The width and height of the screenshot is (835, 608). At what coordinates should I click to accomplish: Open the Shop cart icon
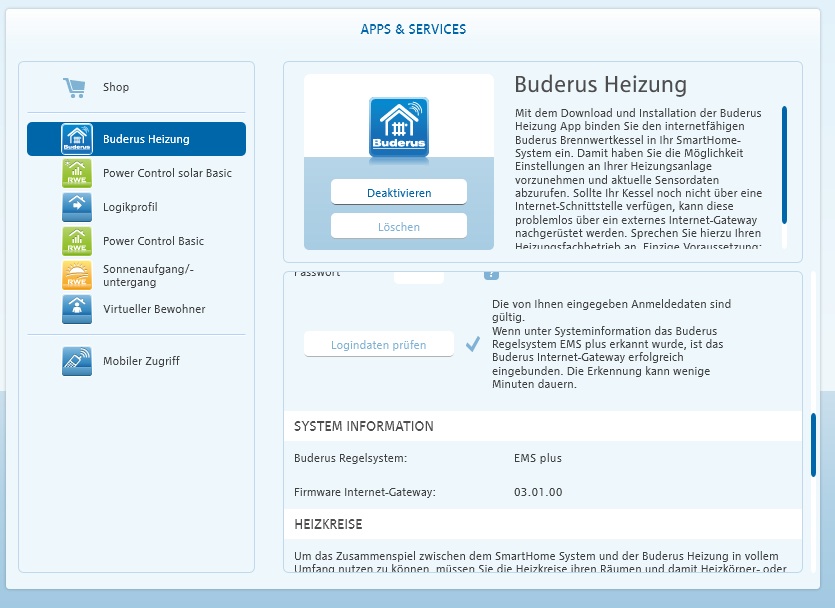pos(74,87)
